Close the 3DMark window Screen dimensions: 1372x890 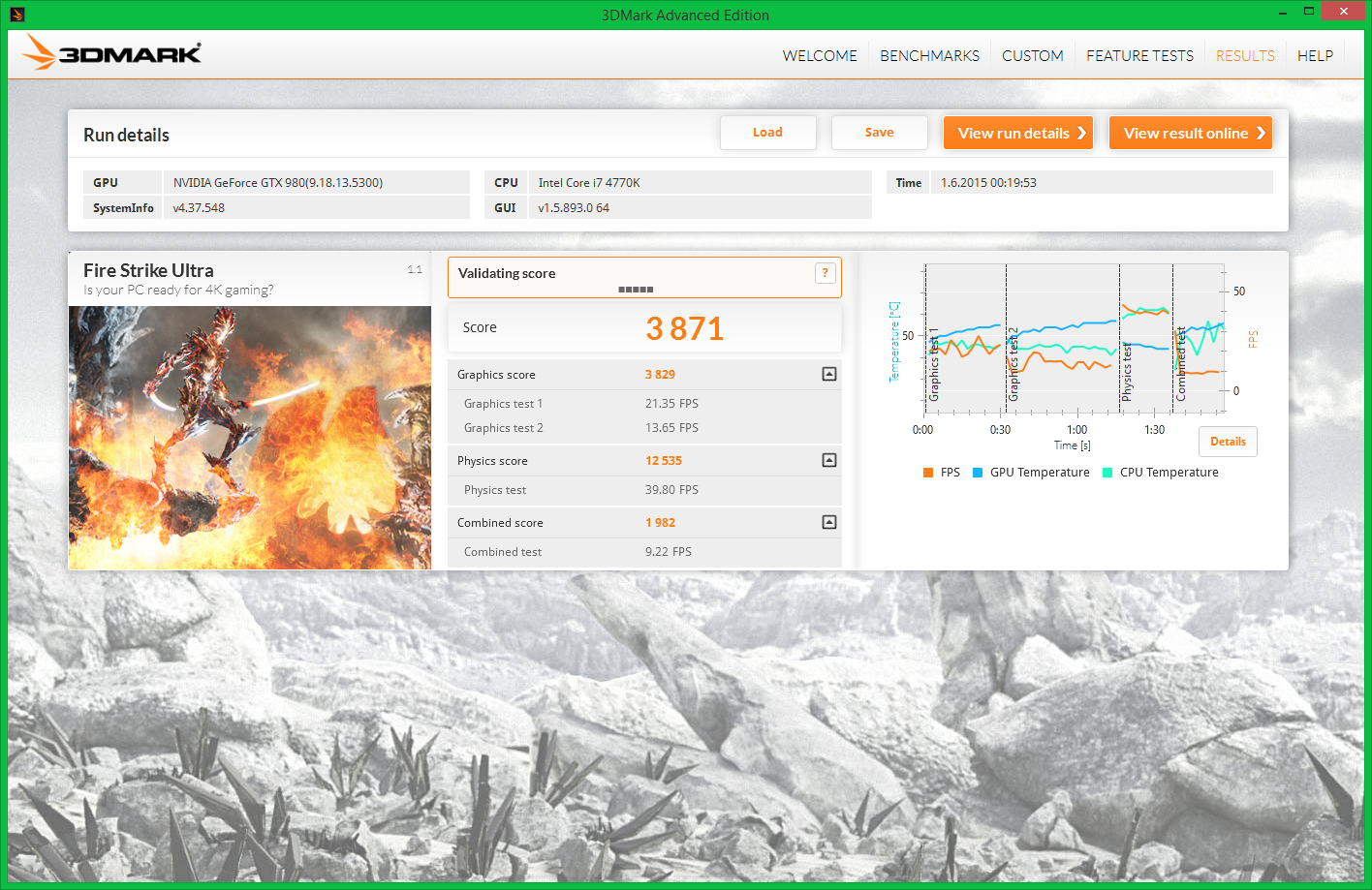click(x=1343, y=12)
